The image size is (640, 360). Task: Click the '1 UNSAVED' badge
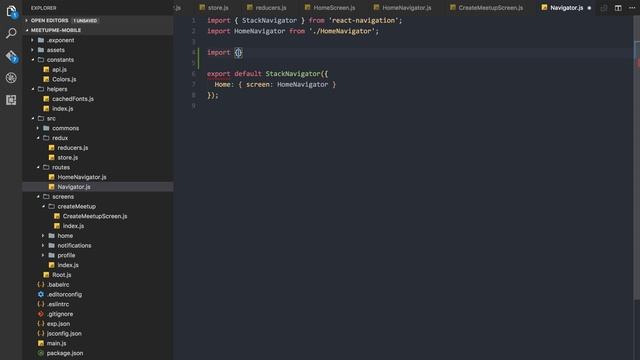click(85, 20)
